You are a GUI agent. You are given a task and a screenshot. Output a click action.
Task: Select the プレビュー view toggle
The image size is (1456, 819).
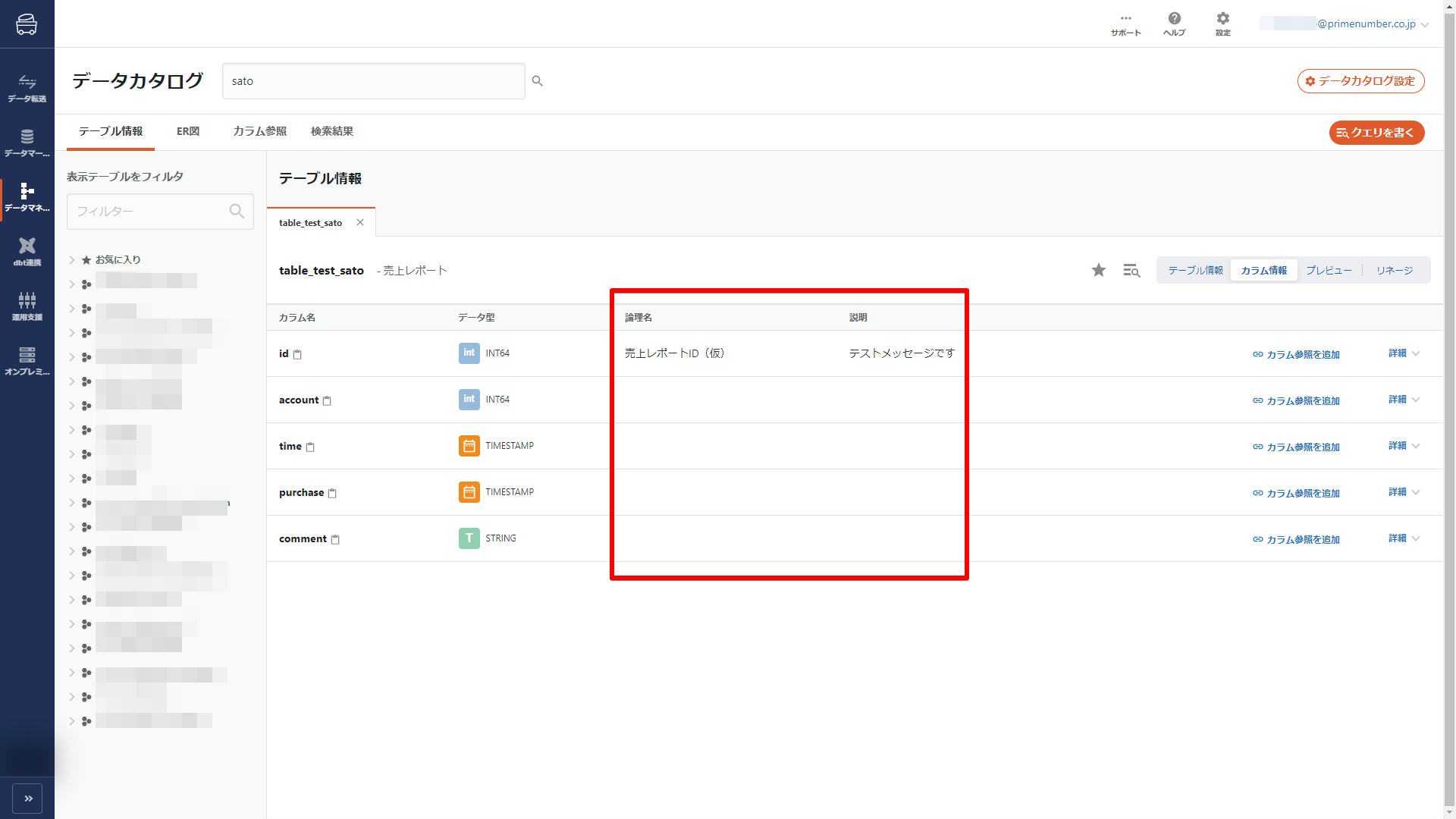pyautogui.click(x=1329, y=271)
